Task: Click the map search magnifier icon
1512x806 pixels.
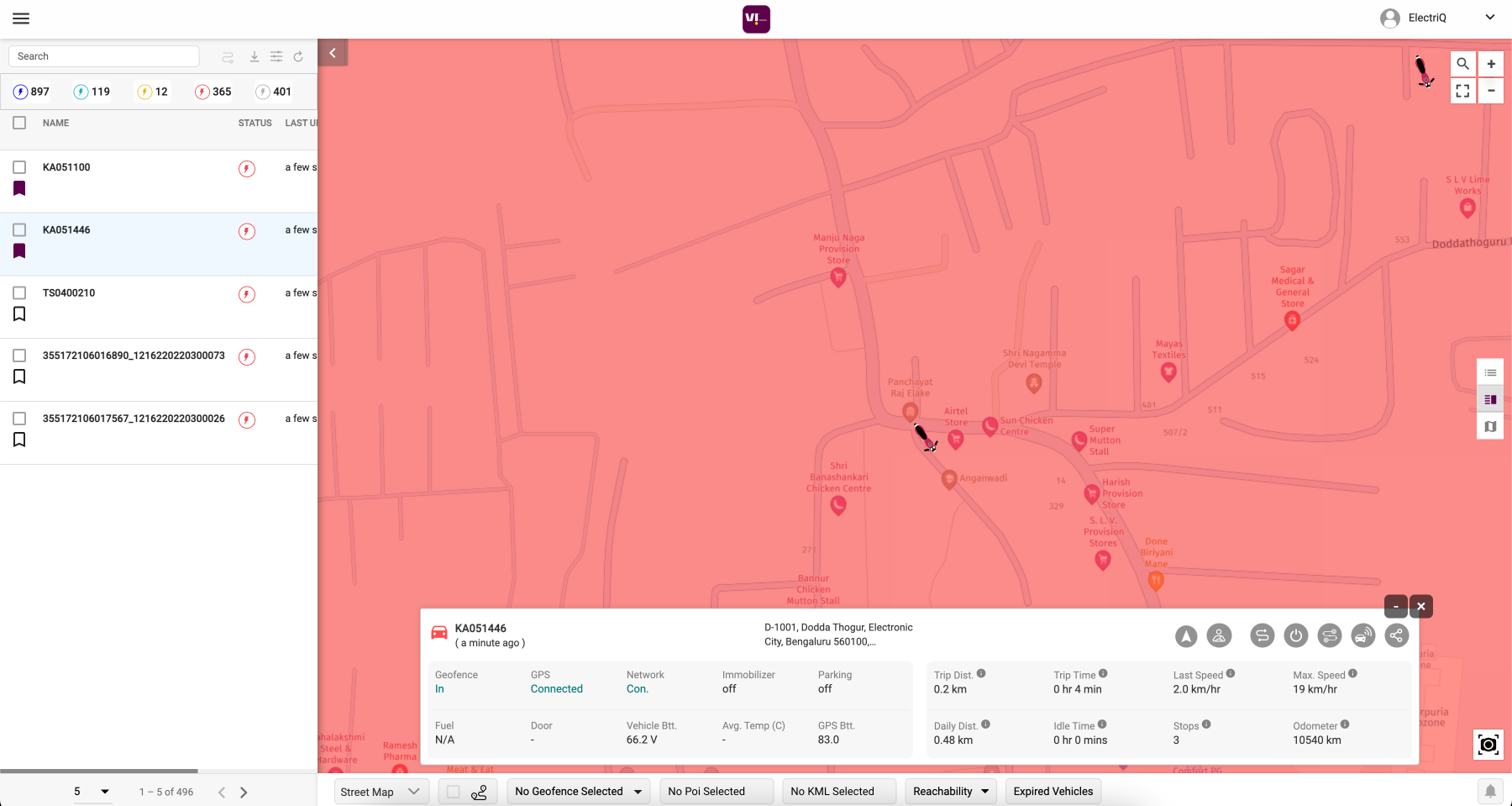Action: coord(1462,64)
